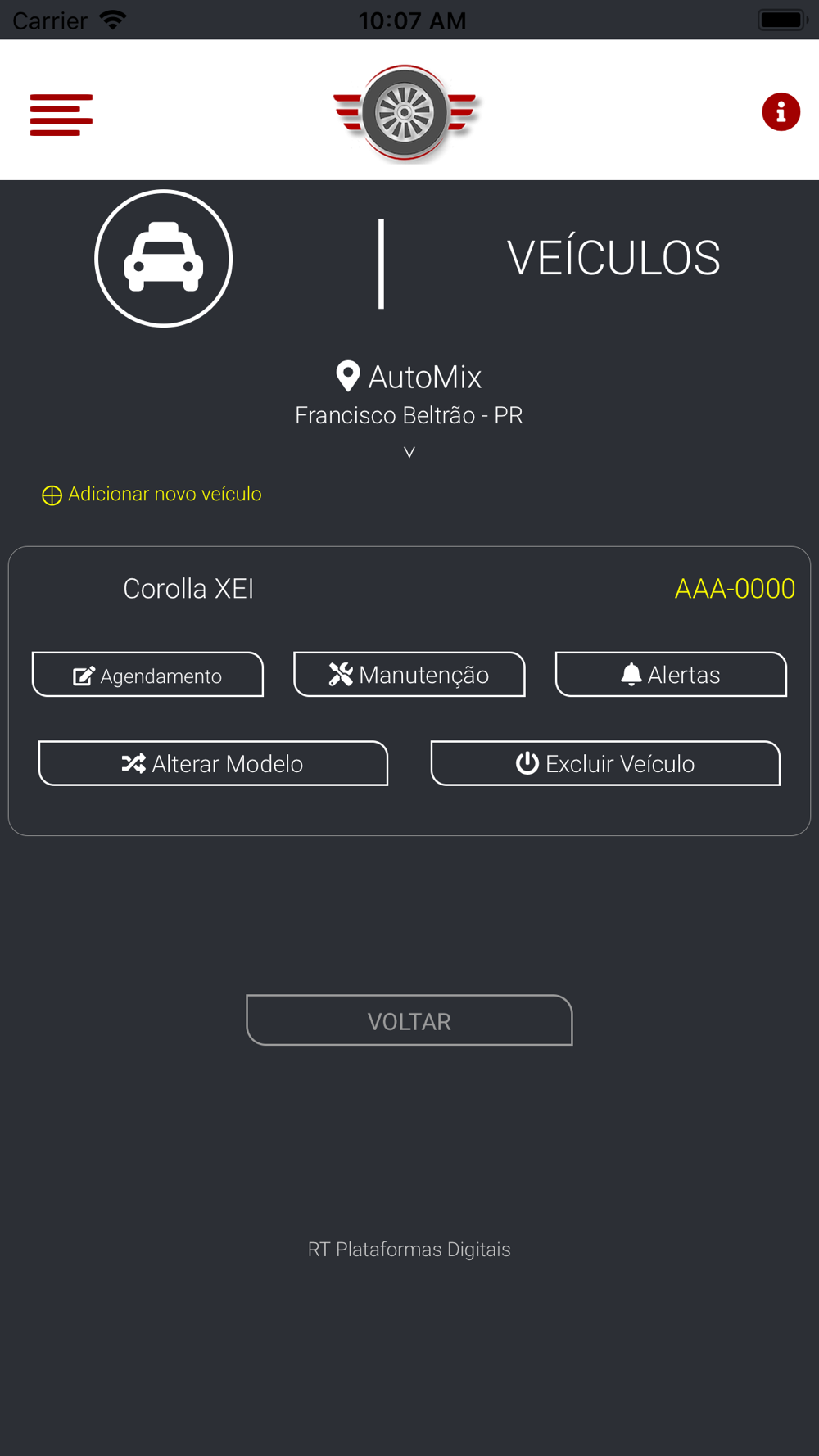Tap the location pin beside AutoMix

pyautogui.click(x=348, y=377)
